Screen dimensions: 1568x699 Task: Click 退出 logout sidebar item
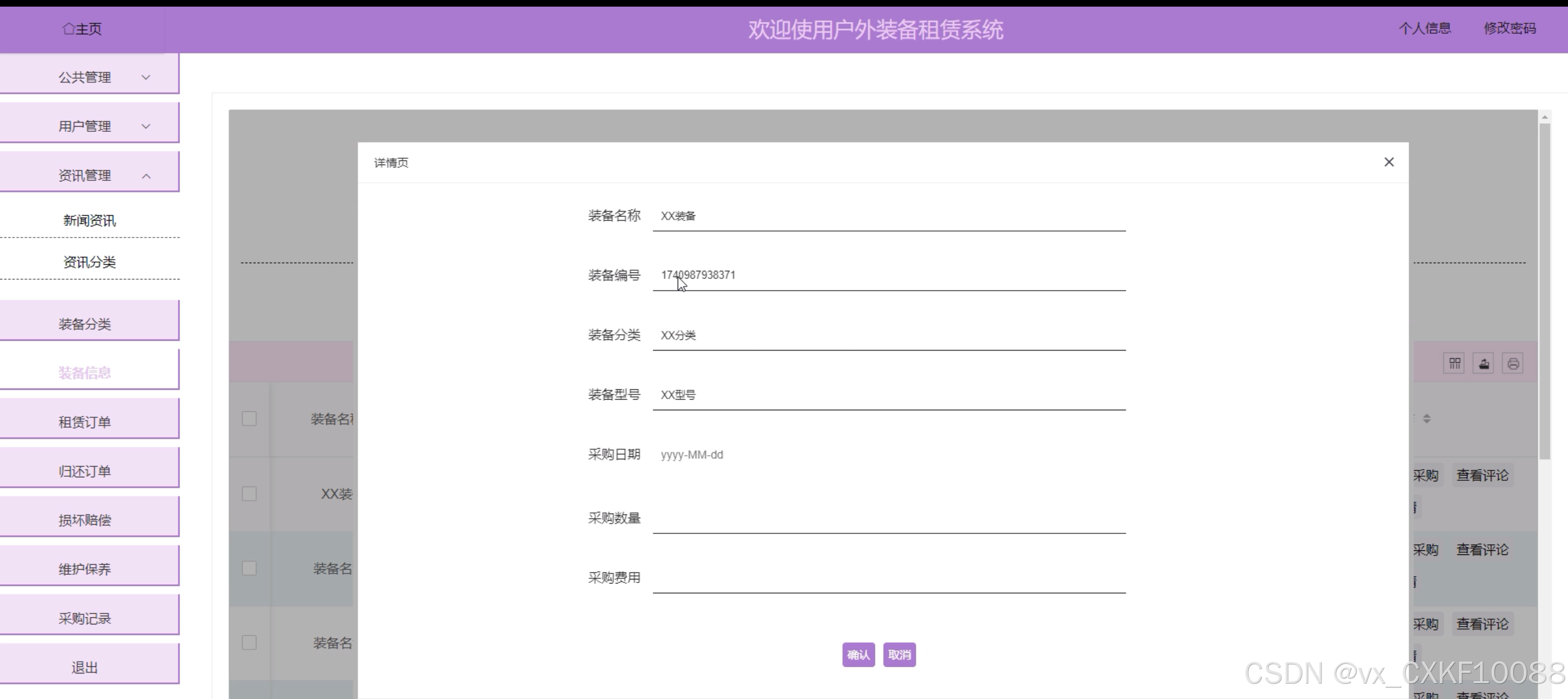[x=89, y=664]
